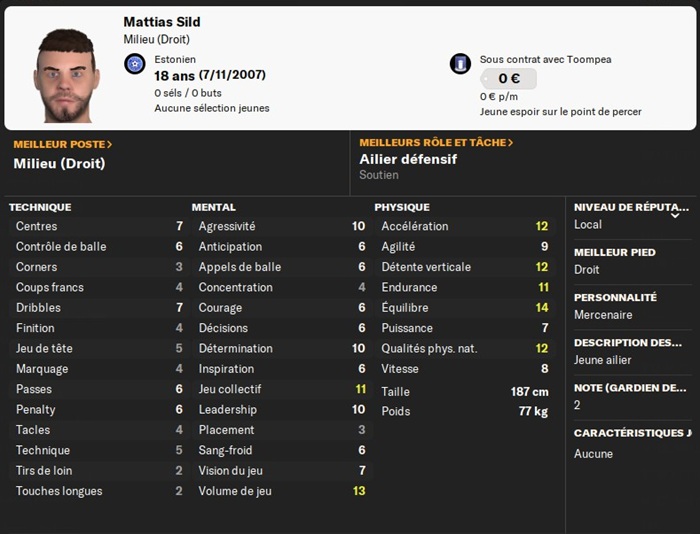Click the Volume de jeu attribute row
The width and height of the screenshot is (700, 534).
click(280, 491)
